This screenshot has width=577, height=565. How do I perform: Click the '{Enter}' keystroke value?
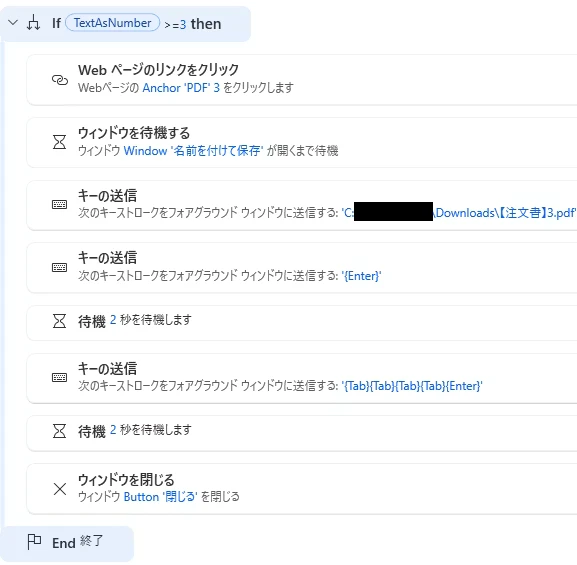click(361, 276)
